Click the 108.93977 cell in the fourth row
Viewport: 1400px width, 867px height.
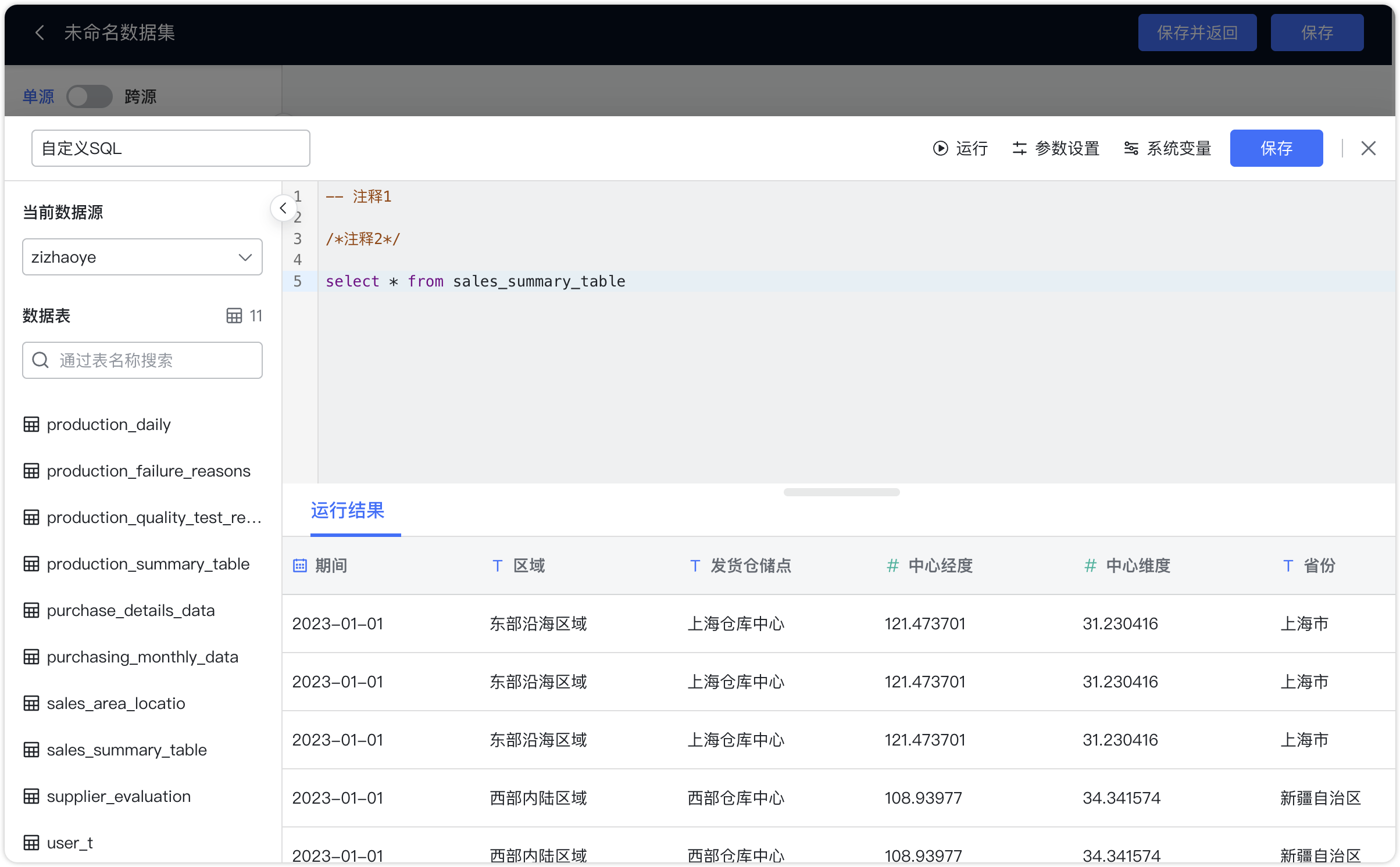click(923, 798)
